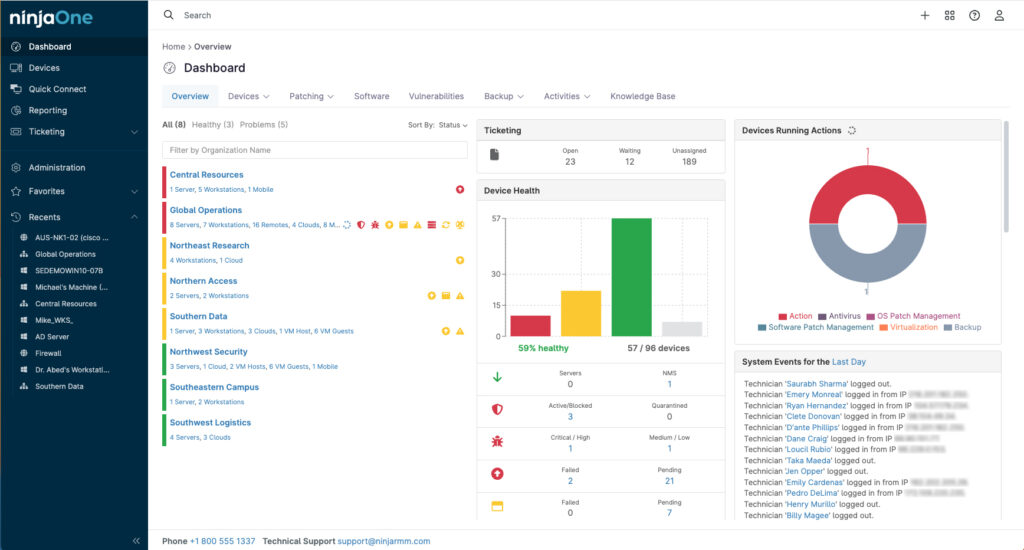Click the Reporting sidebar icon
The height and width of the screenshot is (550, 1024).
(x=16, y=110)
